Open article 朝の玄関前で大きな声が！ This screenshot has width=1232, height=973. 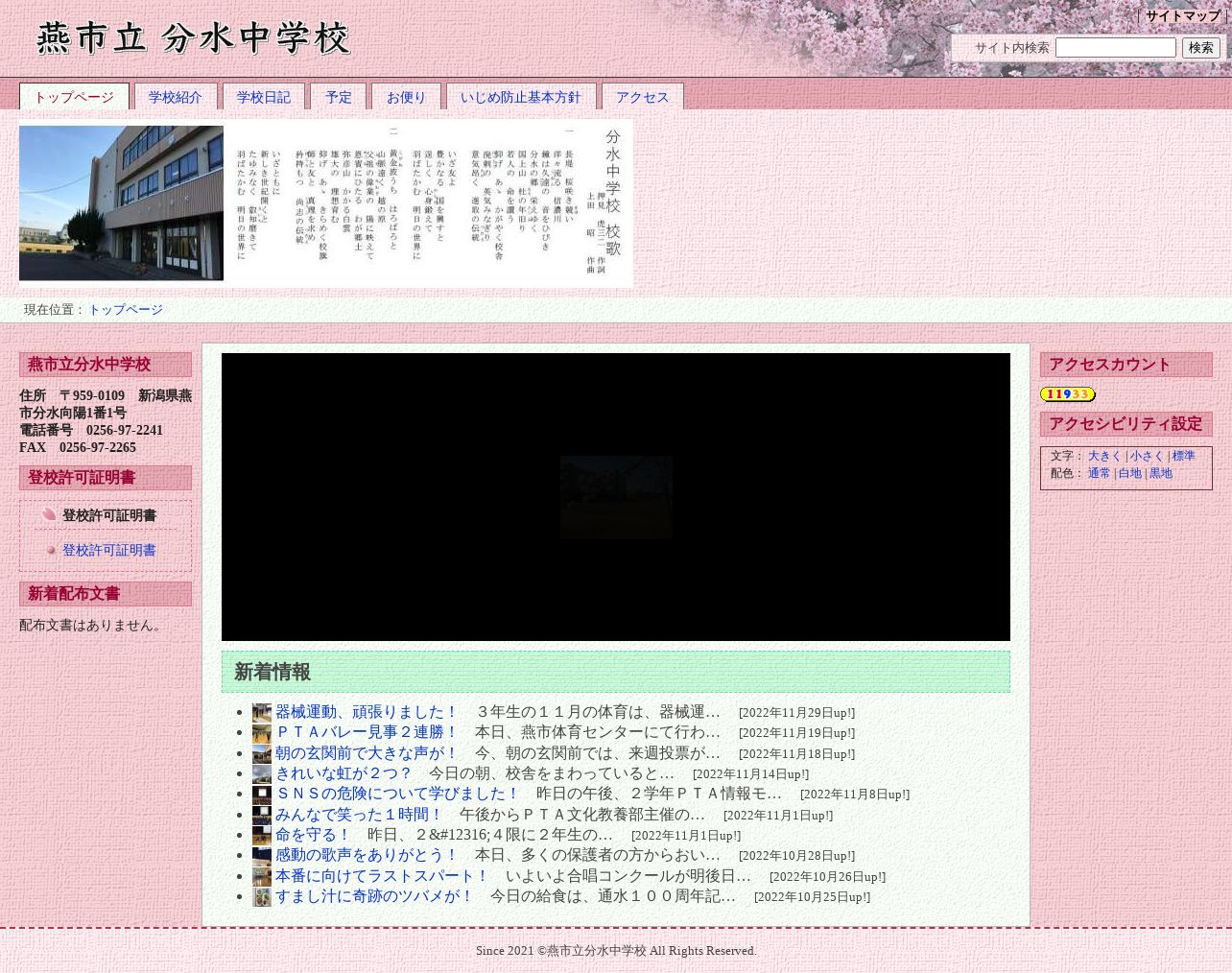point(367,753)
